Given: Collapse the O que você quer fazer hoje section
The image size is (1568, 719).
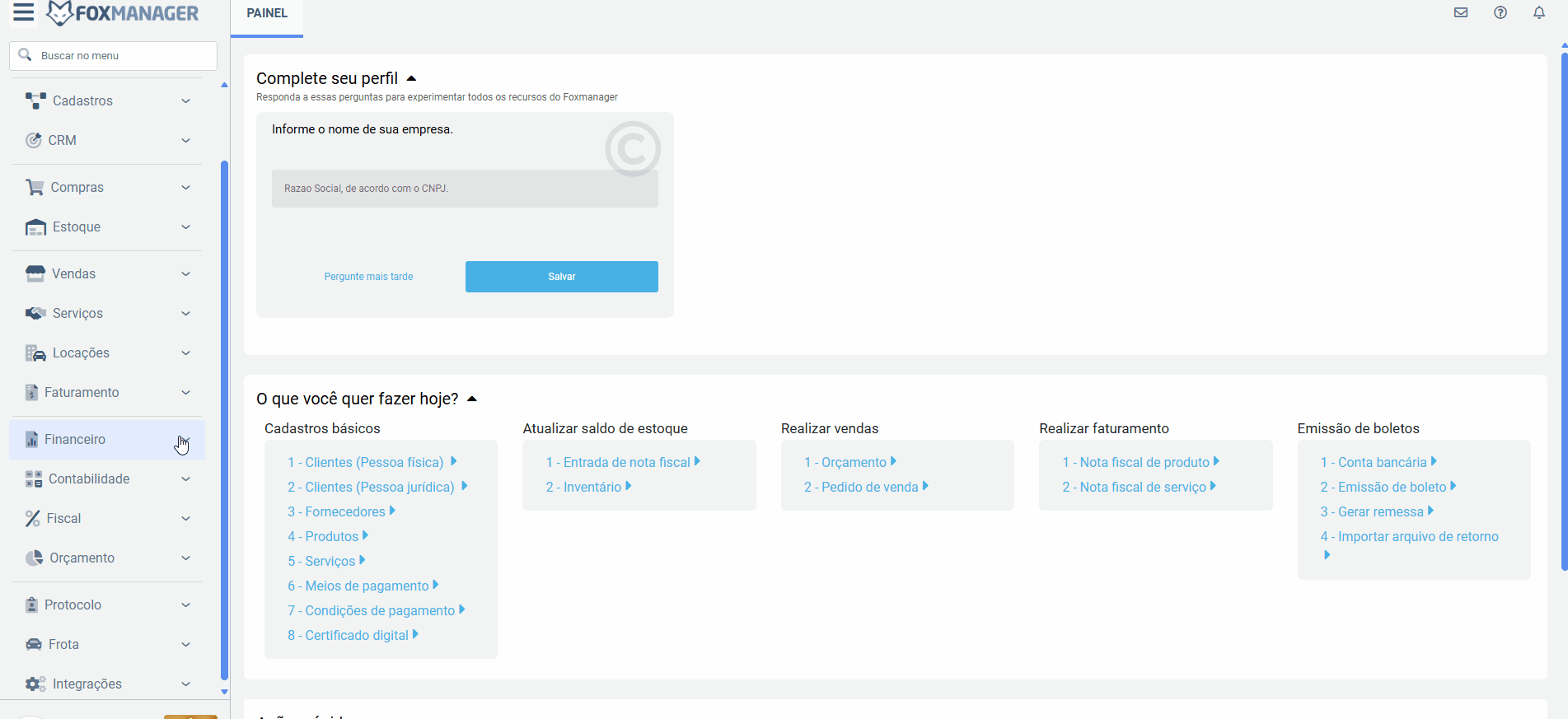Looking at the screenshot, I should pyautogui.click(x=472, y=399).
